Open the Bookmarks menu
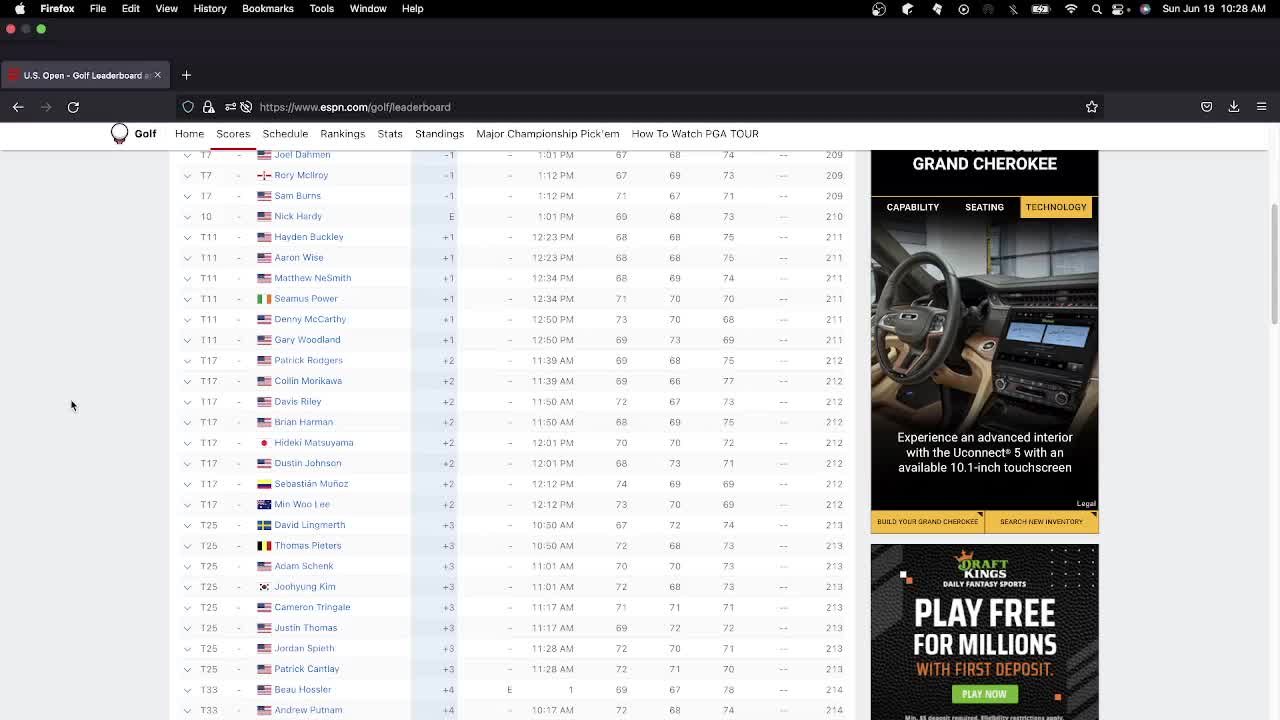The width and height of the screenshot is (1280, 720). 267,8
